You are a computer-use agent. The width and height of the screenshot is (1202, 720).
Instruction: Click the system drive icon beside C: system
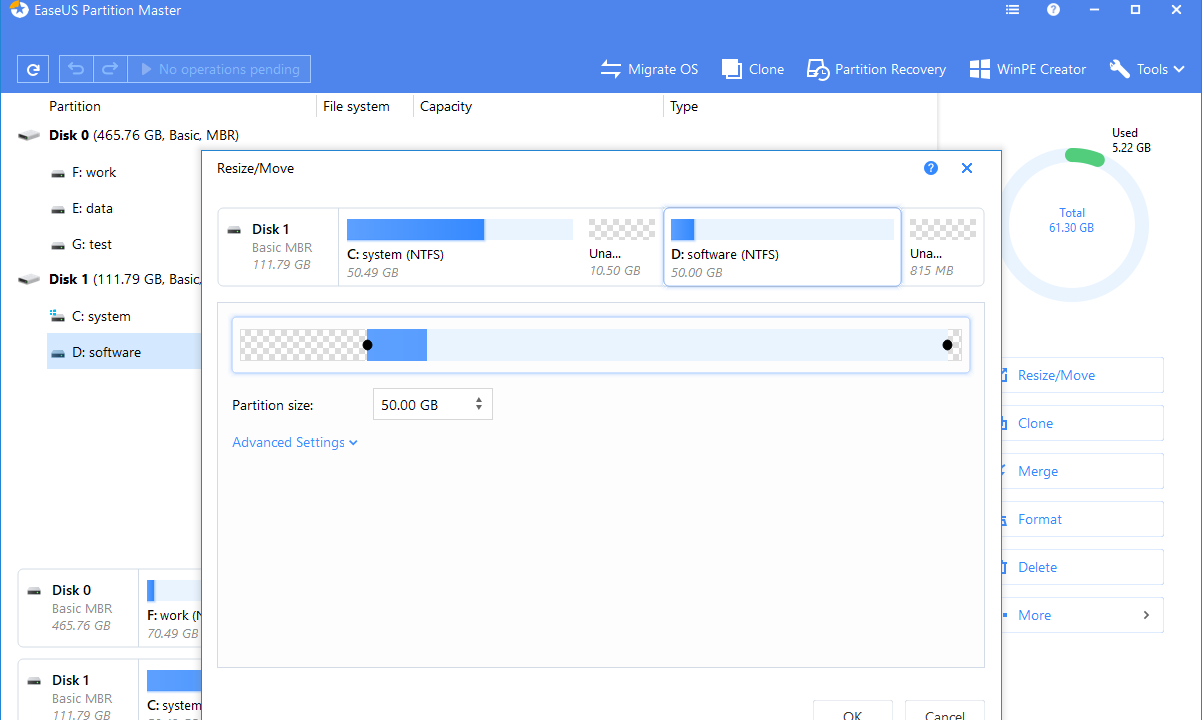pos(57,316)
